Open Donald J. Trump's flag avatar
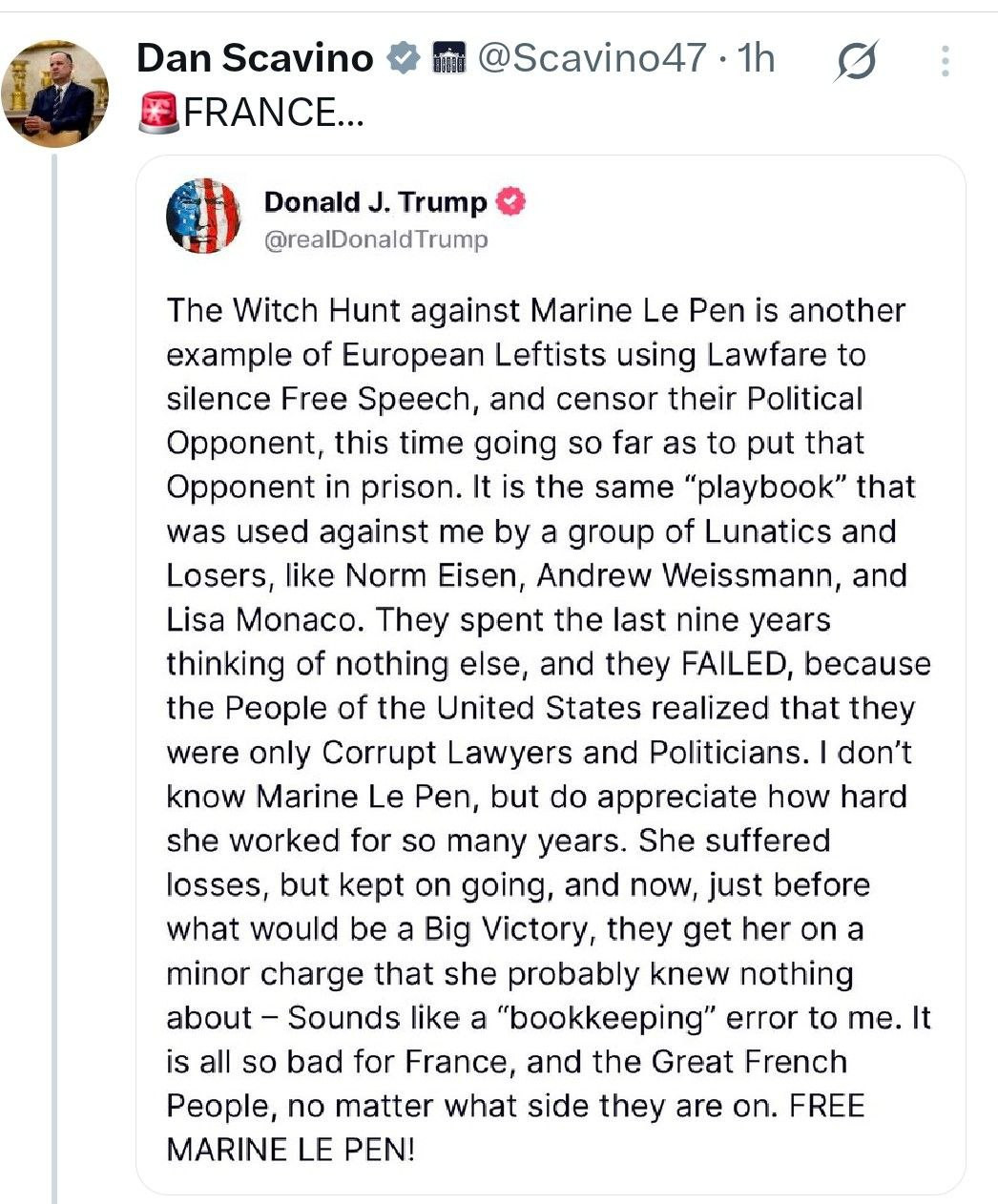The height and width of the screenshot is (1204, 998). 203,217
